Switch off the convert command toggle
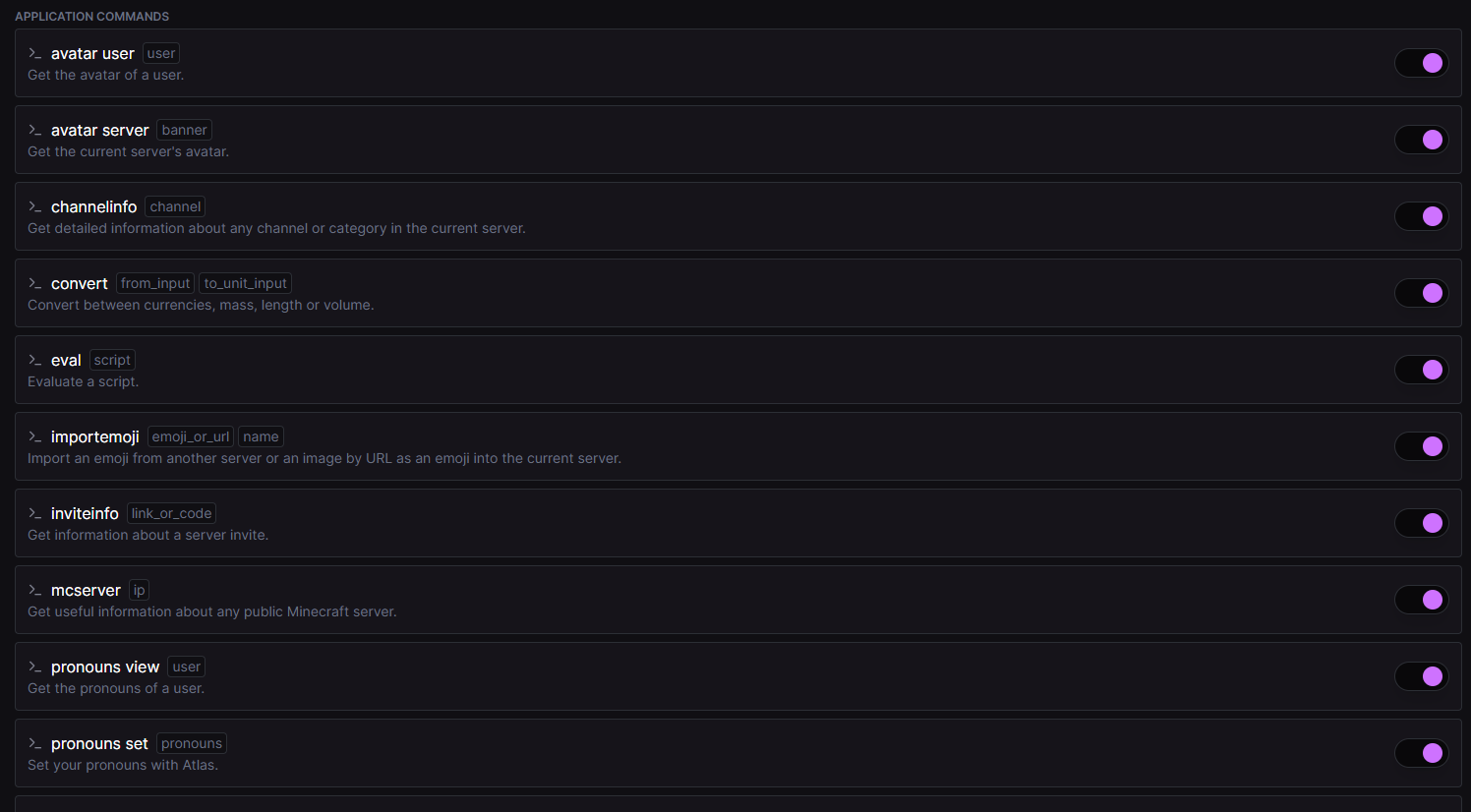 point(1421,293)
